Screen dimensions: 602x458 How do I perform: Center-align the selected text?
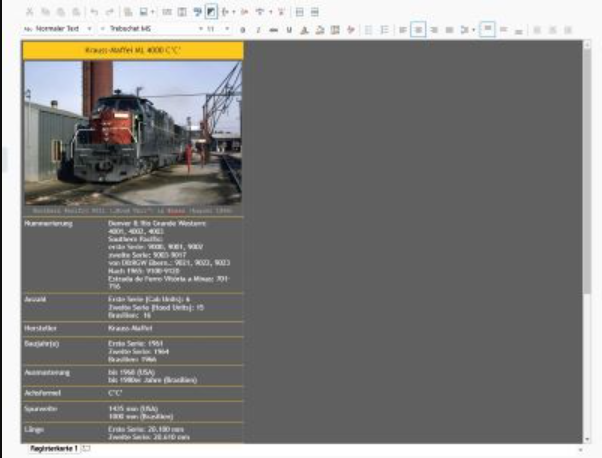pos(418,30)
